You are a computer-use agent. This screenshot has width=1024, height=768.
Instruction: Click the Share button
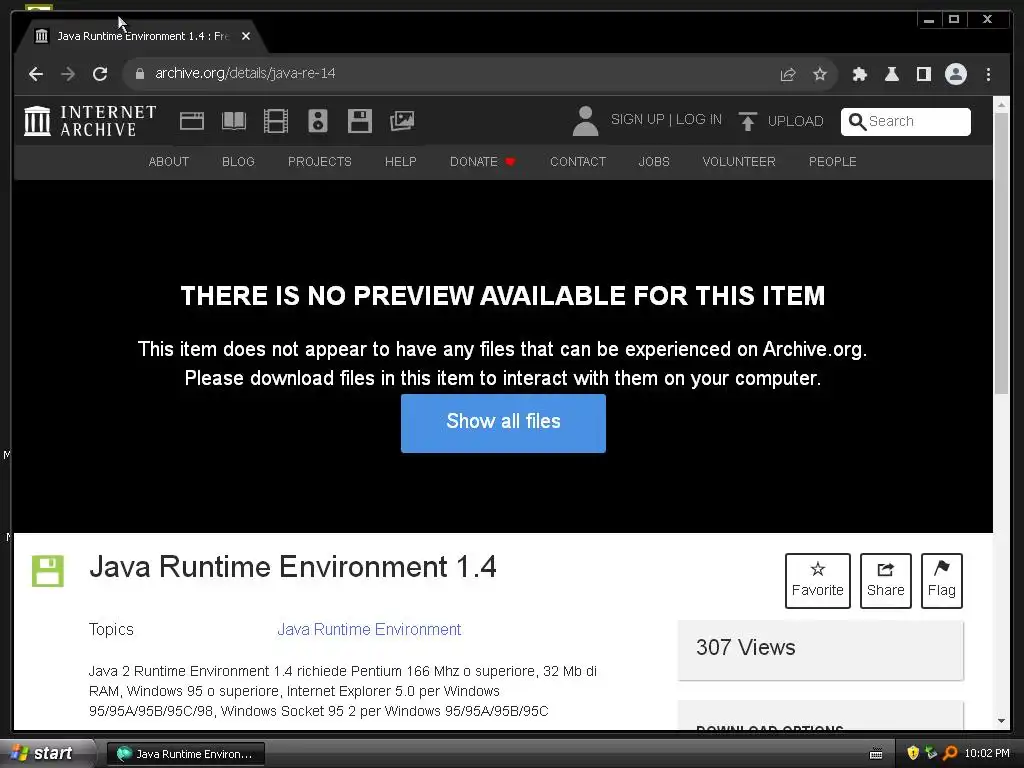(886, 581)
